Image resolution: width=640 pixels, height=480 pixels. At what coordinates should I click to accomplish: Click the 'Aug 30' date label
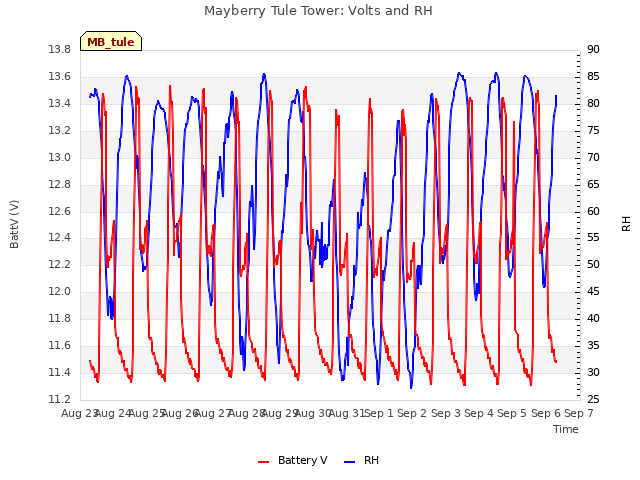[313, 414]
